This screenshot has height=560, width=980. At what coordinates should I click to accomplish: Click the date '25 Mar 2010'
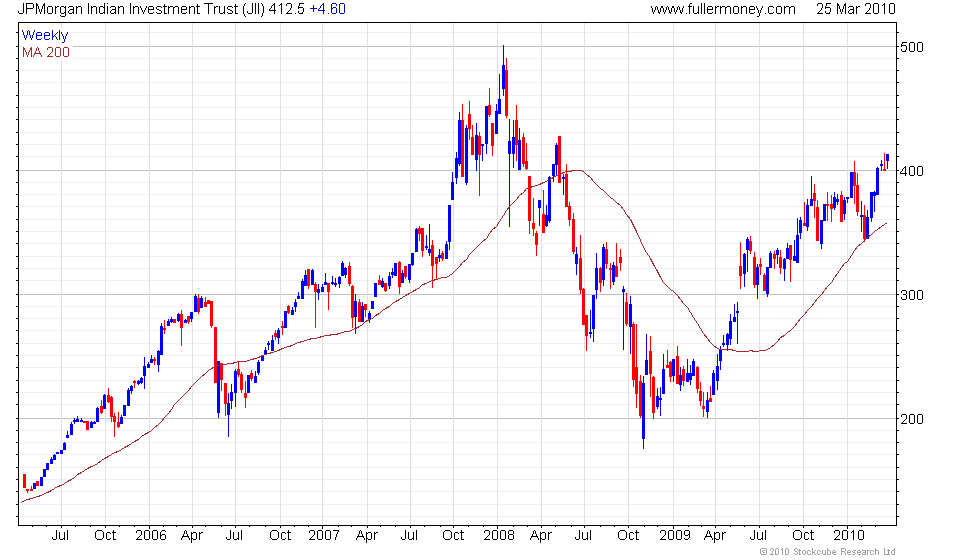(x=856, y=9)
